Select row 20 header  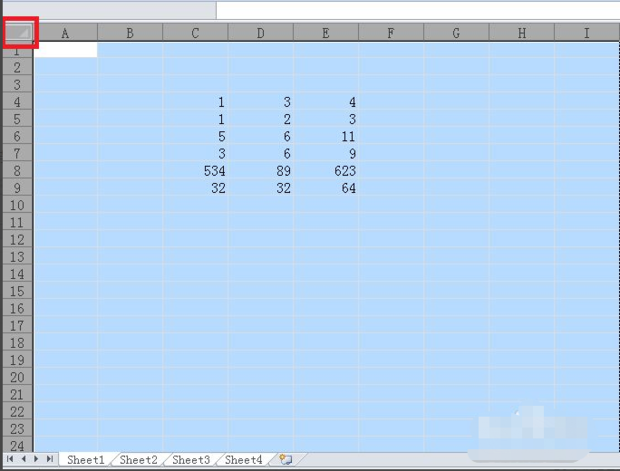(17, 377)
